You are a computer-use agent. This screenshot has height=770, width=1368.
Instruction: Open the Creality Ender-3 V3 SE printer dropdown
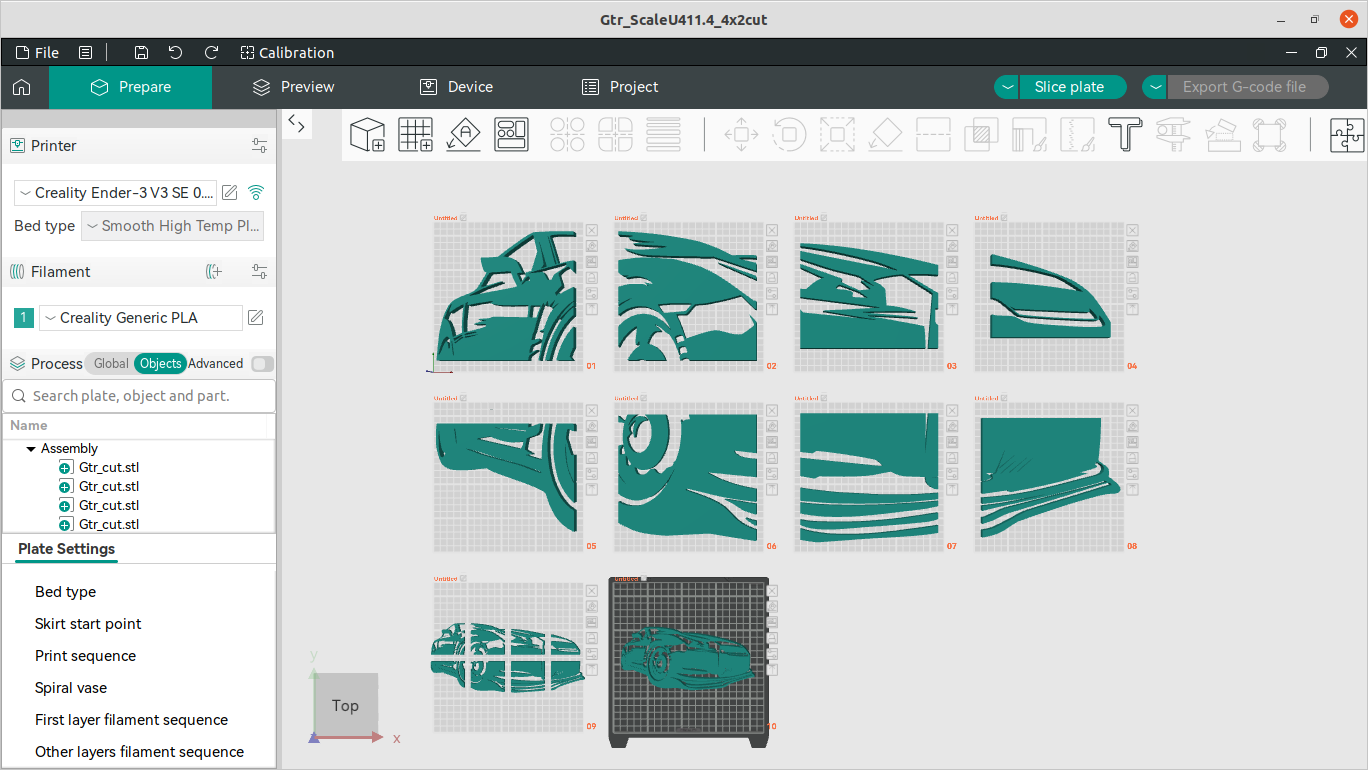pos(115,193)
